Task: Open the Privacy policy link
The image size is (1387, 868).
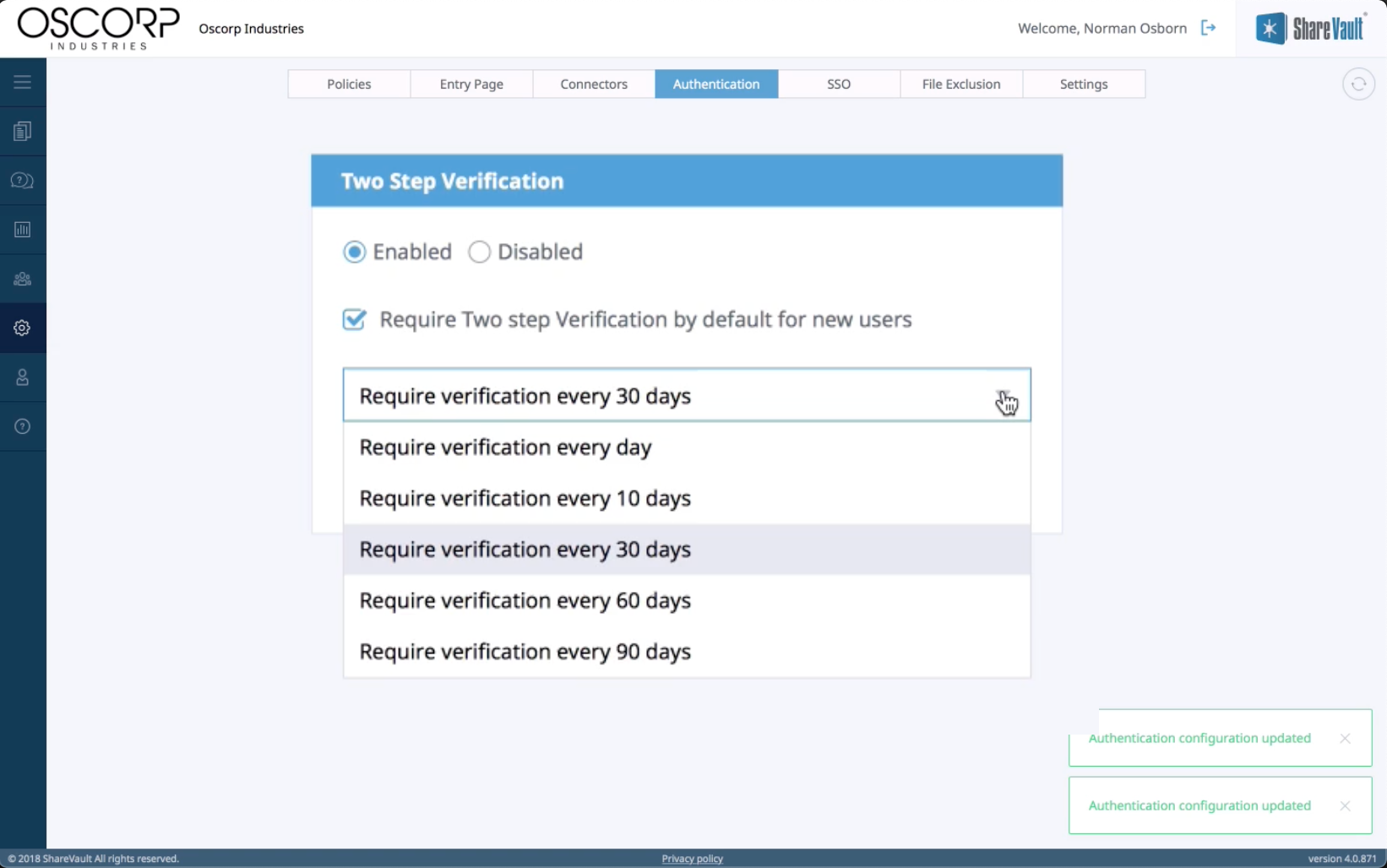Action: 692,859
